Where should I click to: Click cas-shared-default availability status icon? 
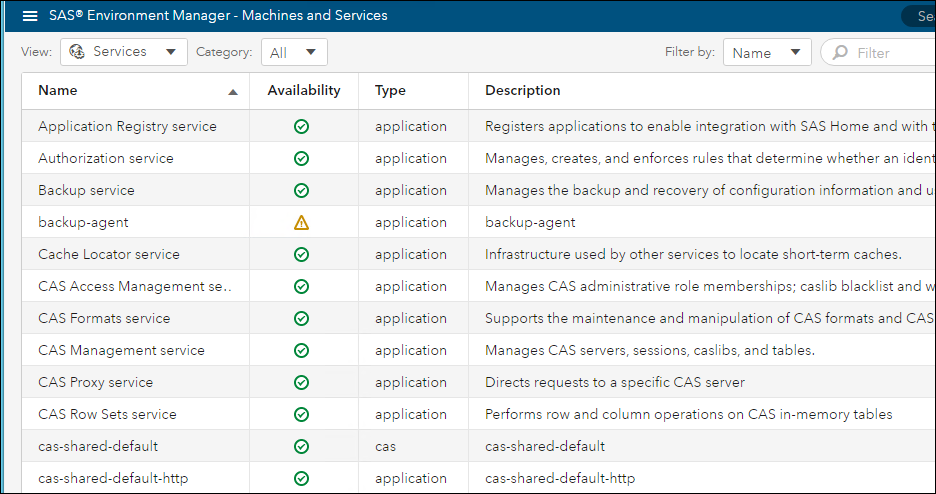301,447
